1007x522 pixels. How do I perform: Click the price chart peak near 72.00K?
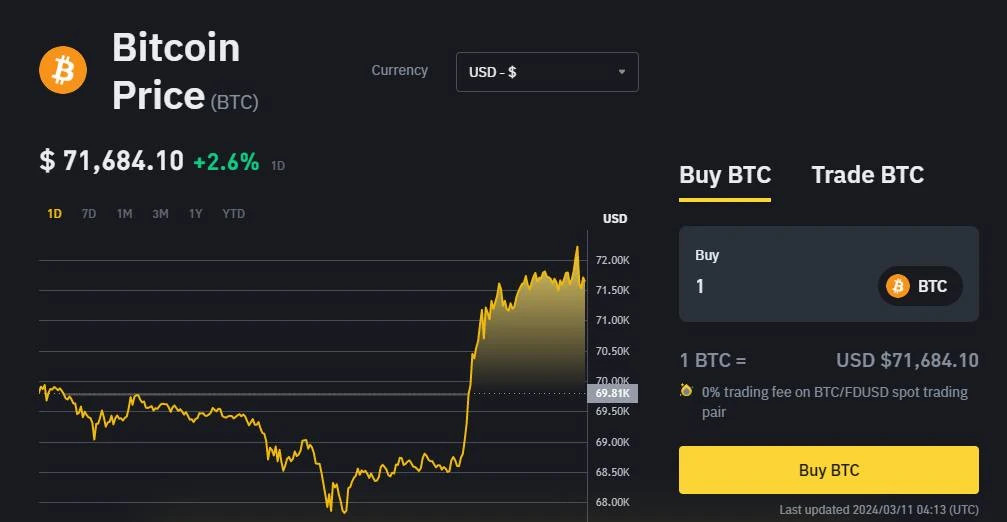577,248
